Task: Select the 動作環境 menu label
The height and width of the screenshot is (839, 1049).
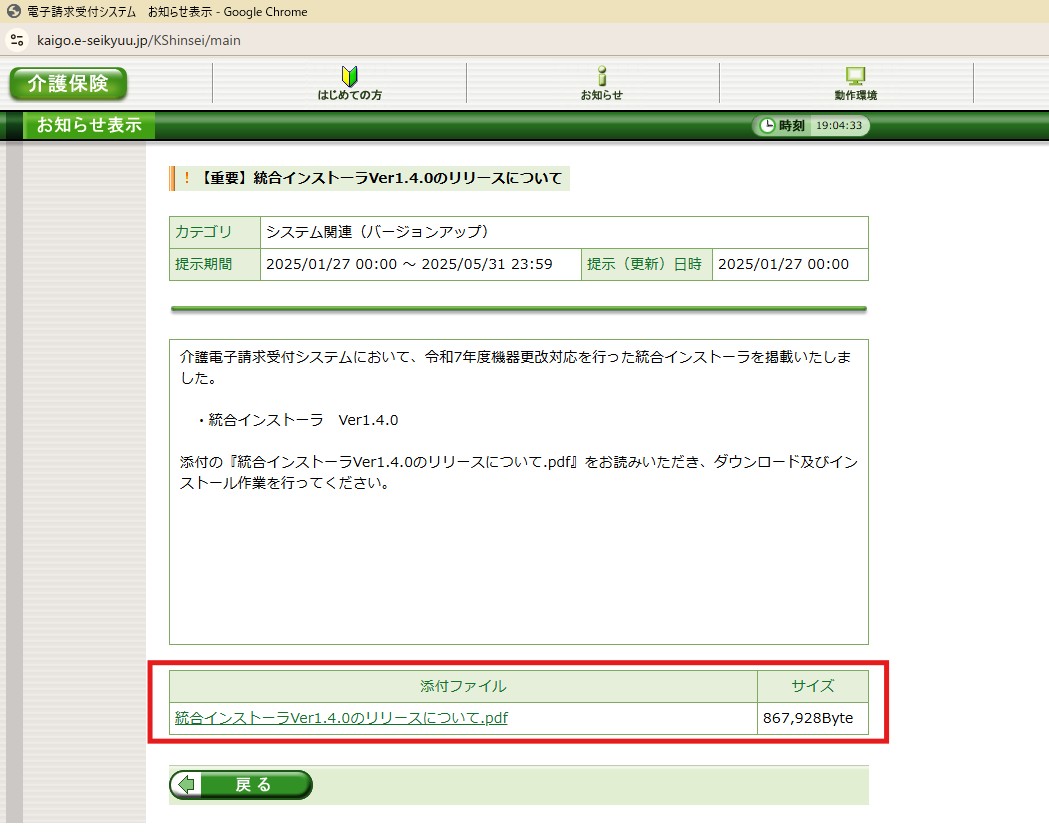Action: point(855,96)
